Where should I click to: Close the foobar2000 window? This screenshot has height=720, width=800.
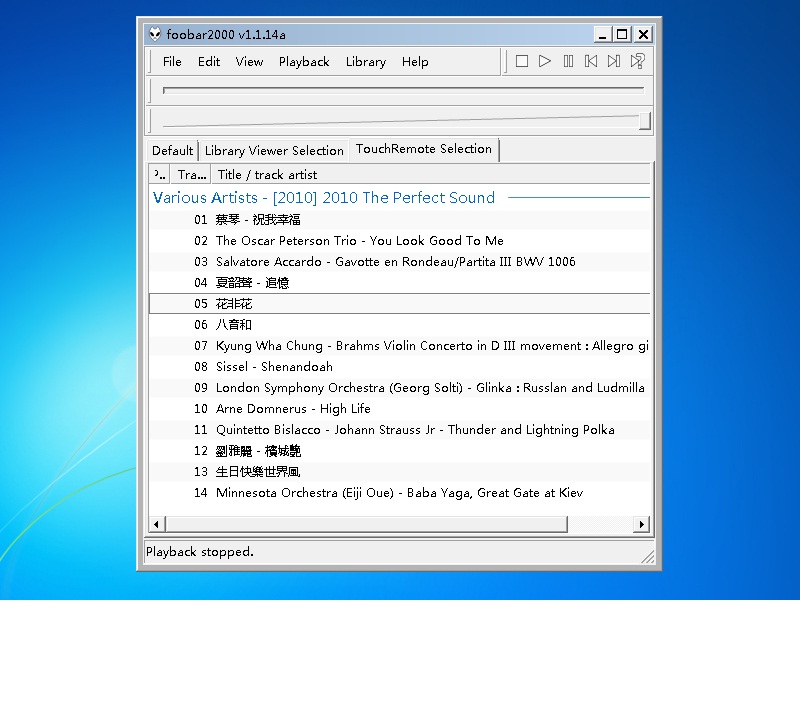coord(643,34)
